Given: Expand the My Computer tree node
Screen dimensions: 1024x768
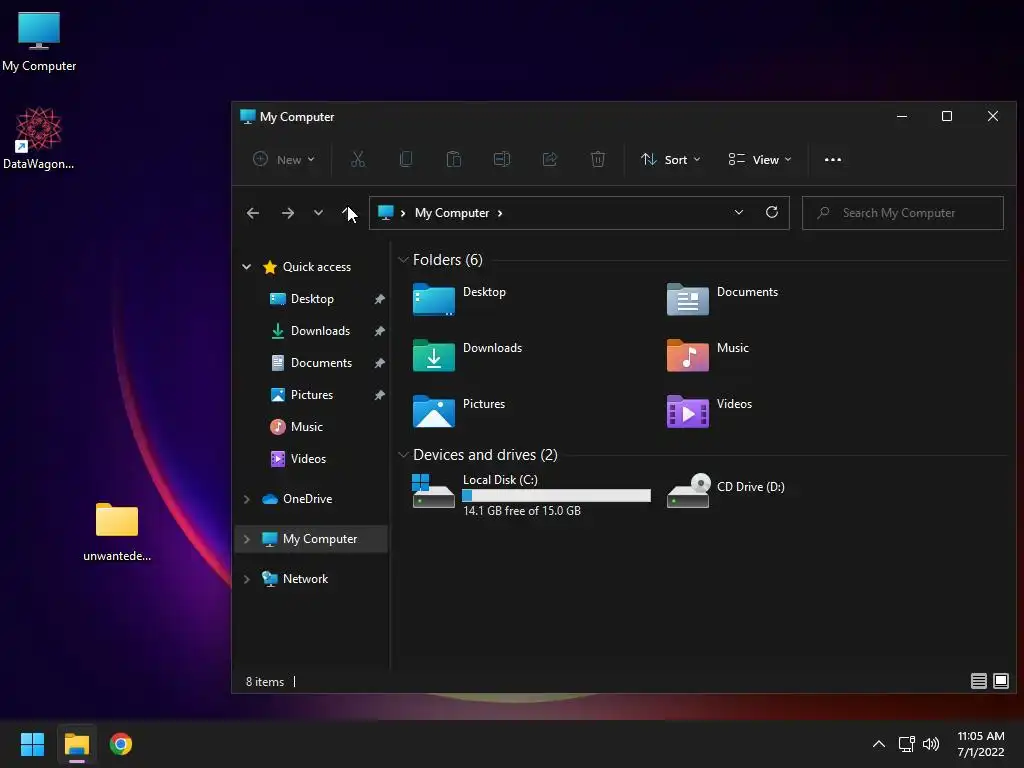Looking at the screenshot, I should point(246,539).
